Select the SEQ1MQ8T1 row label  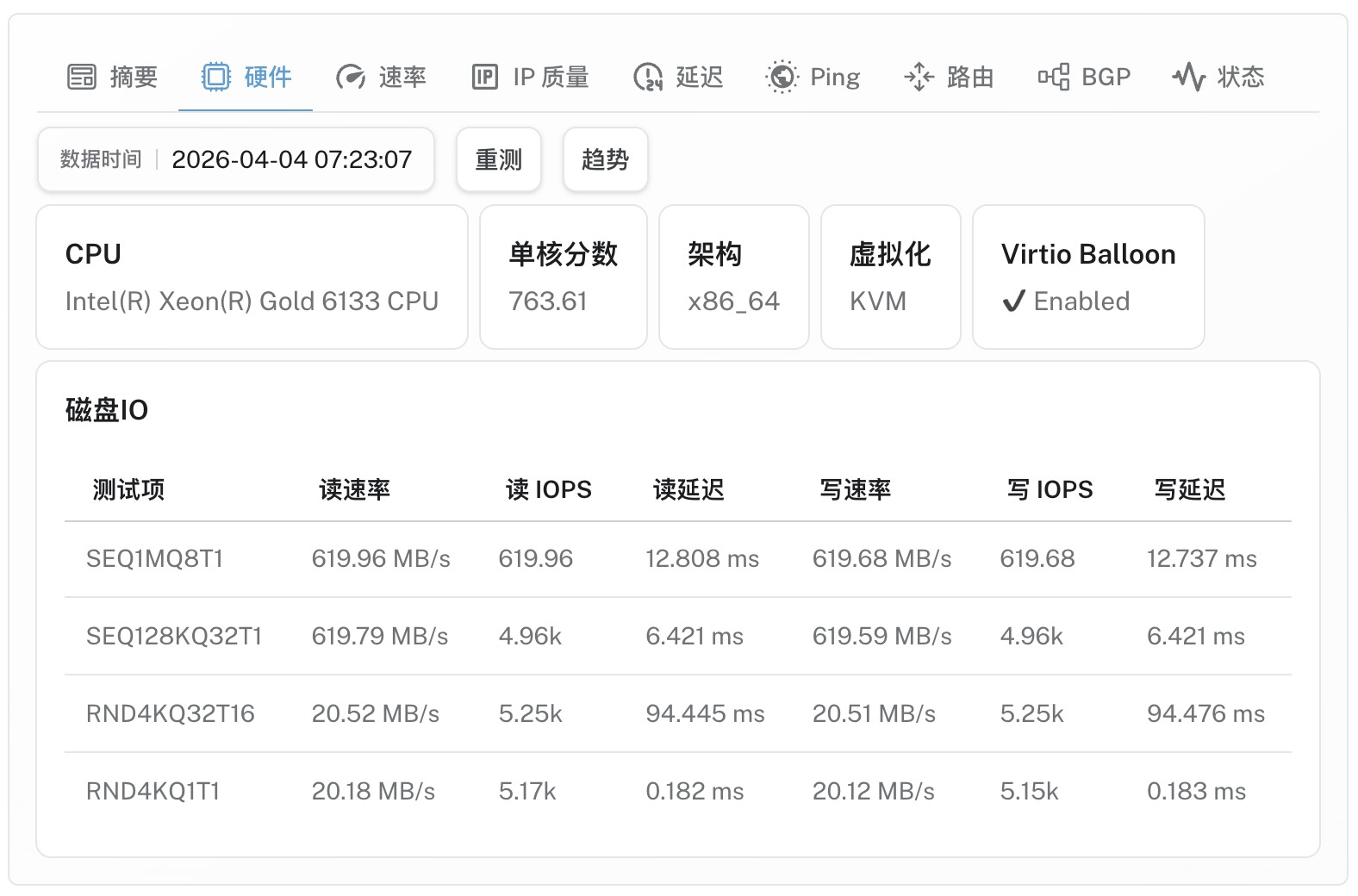(x=155, y=559)
